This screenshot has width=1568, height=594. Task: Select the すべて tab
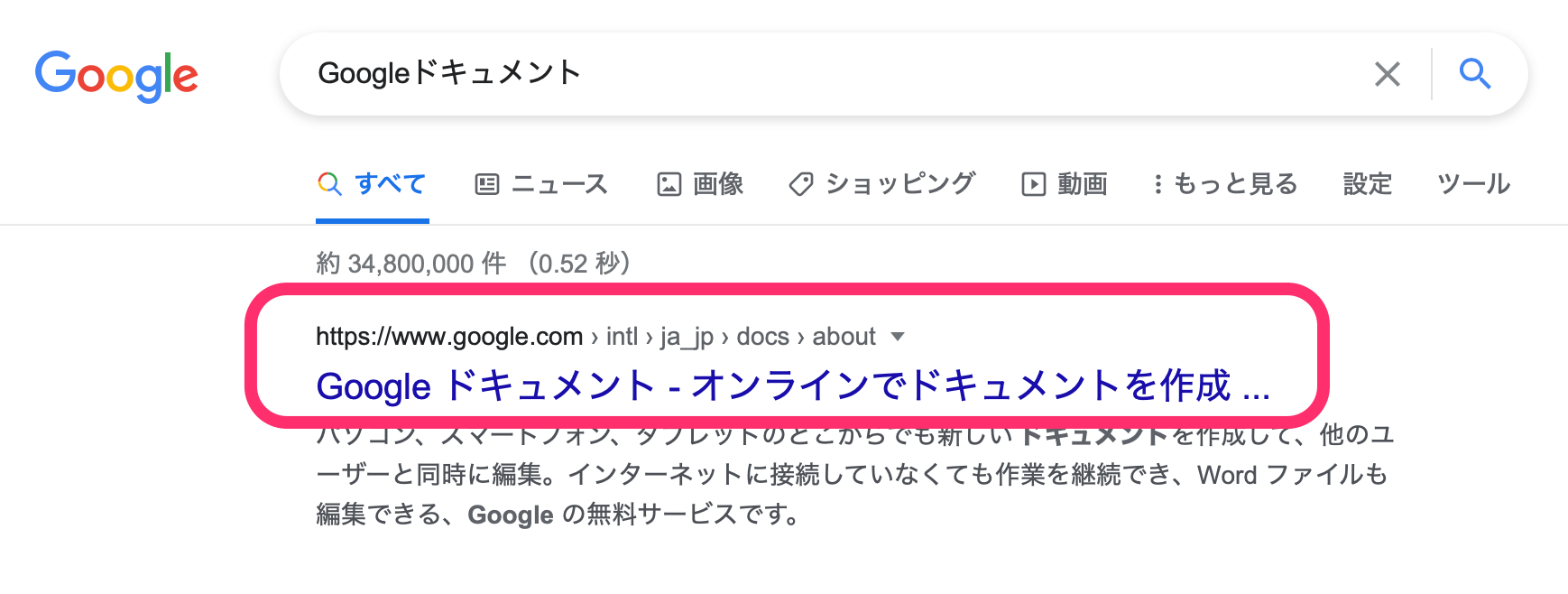tap(390, 184)
